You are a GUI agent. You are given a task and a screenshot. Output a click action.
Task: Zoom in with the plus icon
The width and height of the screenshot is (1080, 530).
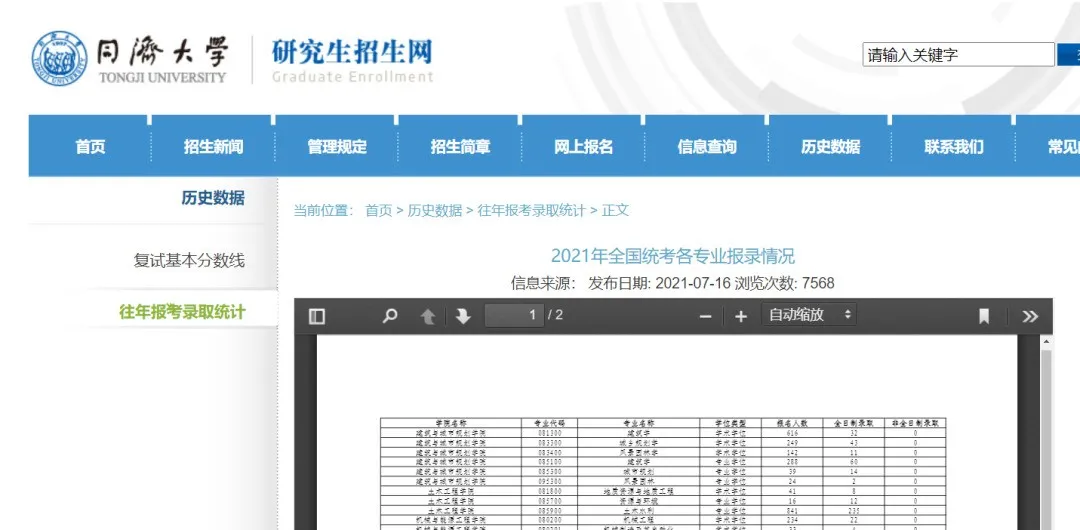click(740, 316)
